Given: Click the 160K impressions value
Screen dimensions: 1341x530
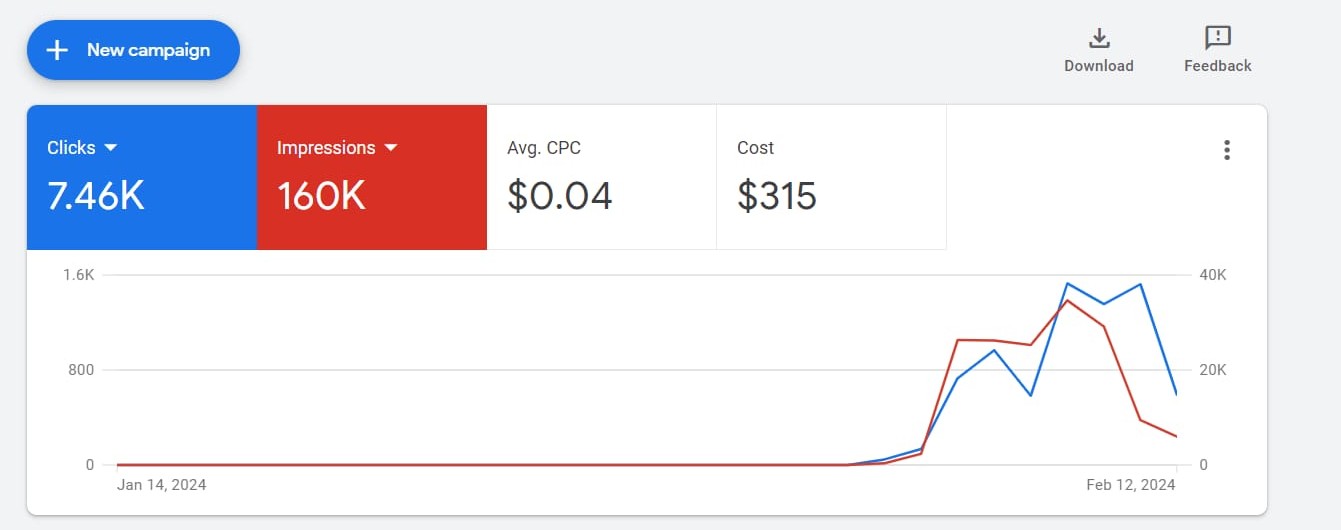Looking at the screenshot, I should 321,196.
